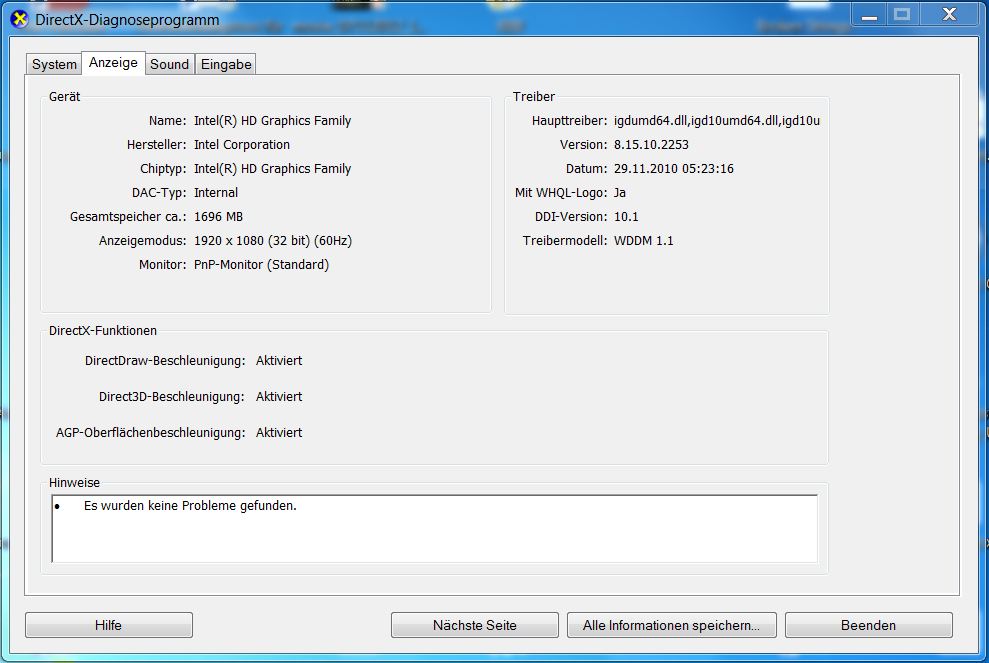Click the 'Gesamtspeicher ca.:' label
The width and height of the screenshot is (989, 663).
[128, 216]
